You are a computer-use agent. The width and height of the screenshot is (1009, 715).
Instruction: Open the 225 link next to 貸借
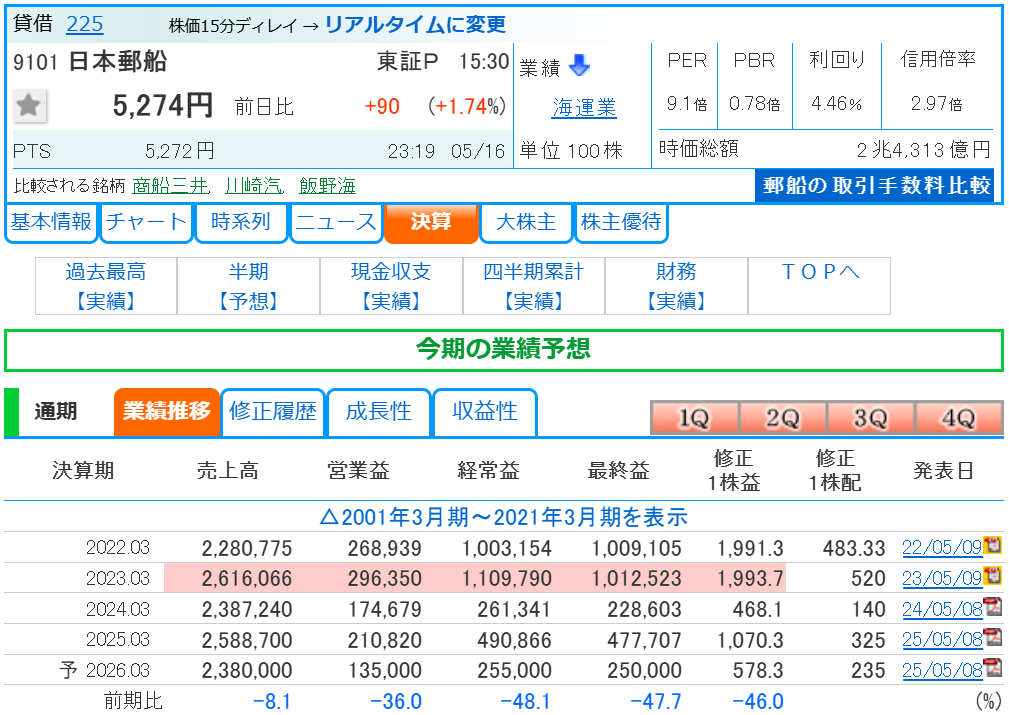point(84,24)
